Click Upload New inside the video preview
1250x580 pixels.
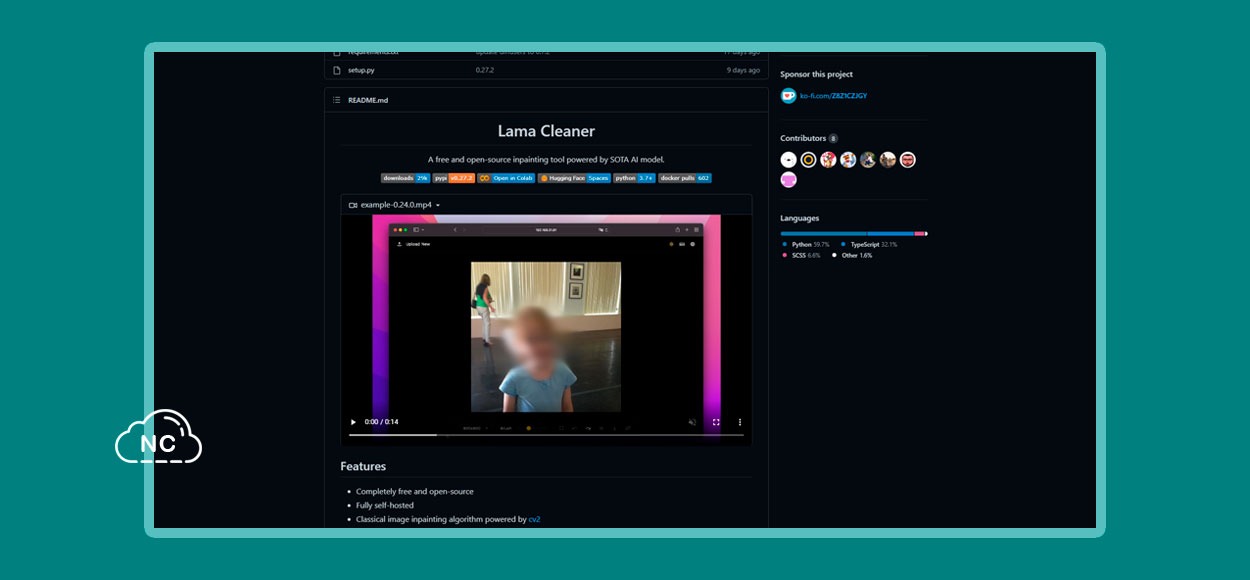413,244
